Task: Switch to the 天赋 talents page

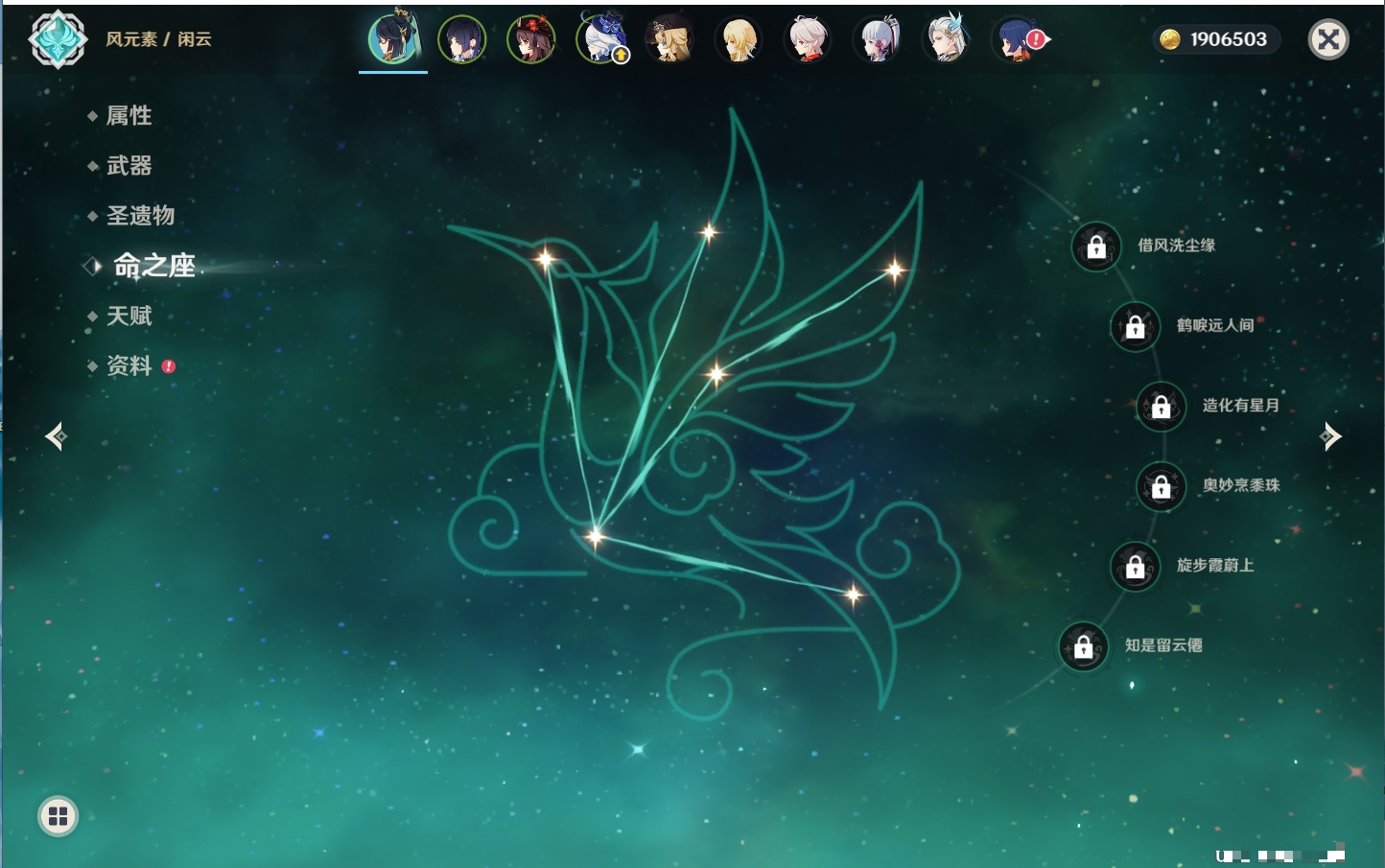Action: (129, 317)
